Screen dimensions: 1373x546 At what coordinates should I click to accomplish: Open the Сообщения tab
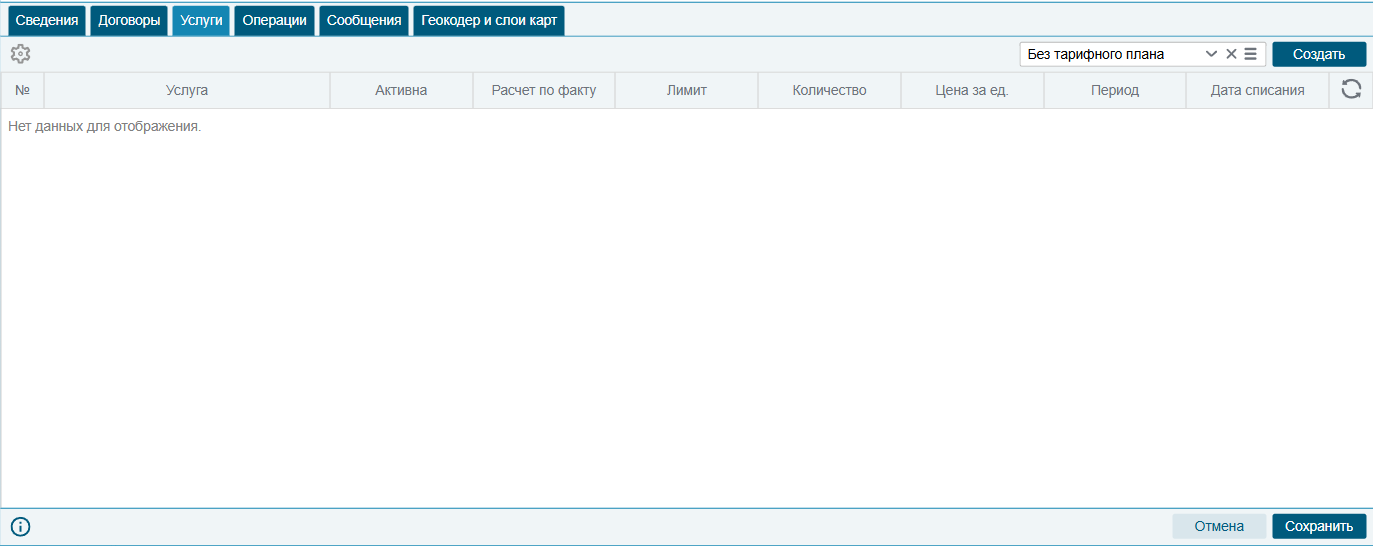click(x=364, y=20)
